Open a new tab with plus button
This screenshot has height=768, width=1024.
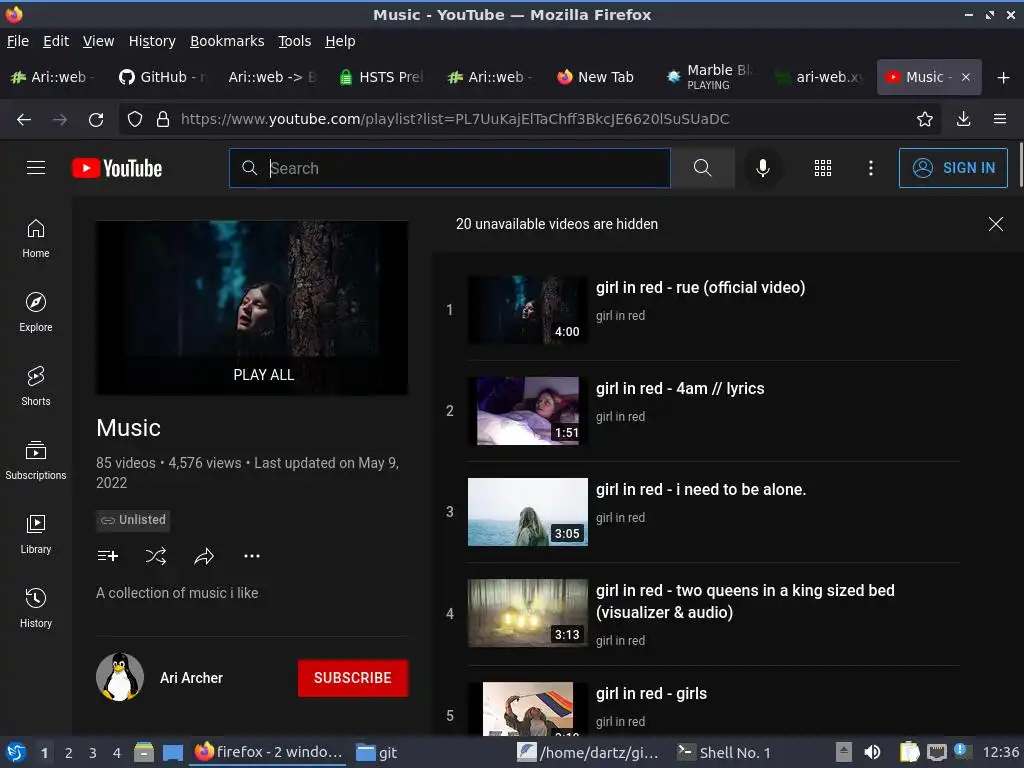coord(1004,78)
